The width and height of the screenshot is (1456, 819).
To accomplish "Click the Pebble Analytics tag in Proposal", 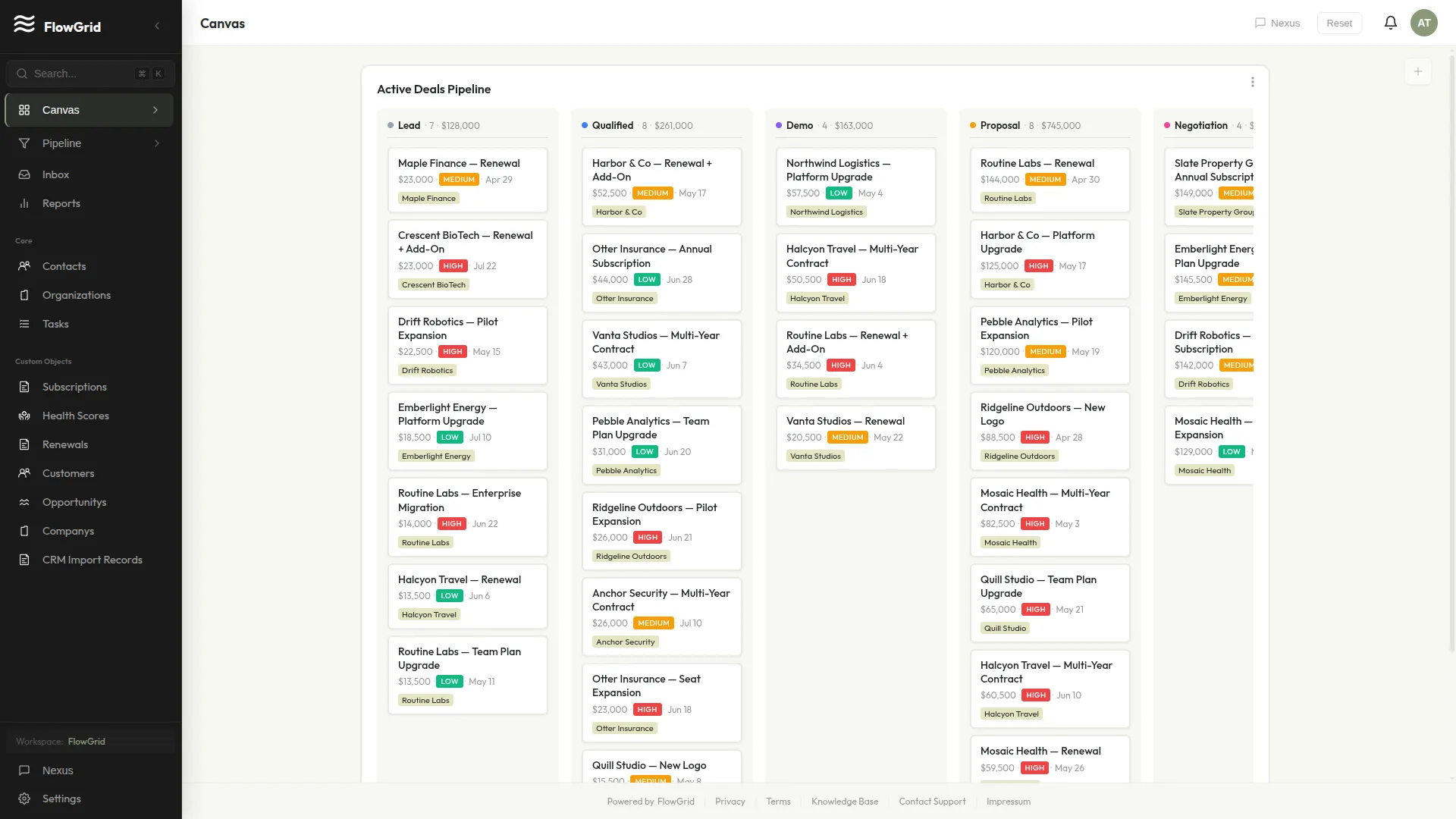I will [1014, 371].
